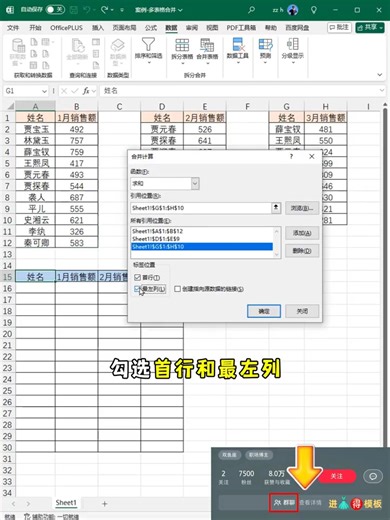Open the 文件 File menu

(13, 28)
